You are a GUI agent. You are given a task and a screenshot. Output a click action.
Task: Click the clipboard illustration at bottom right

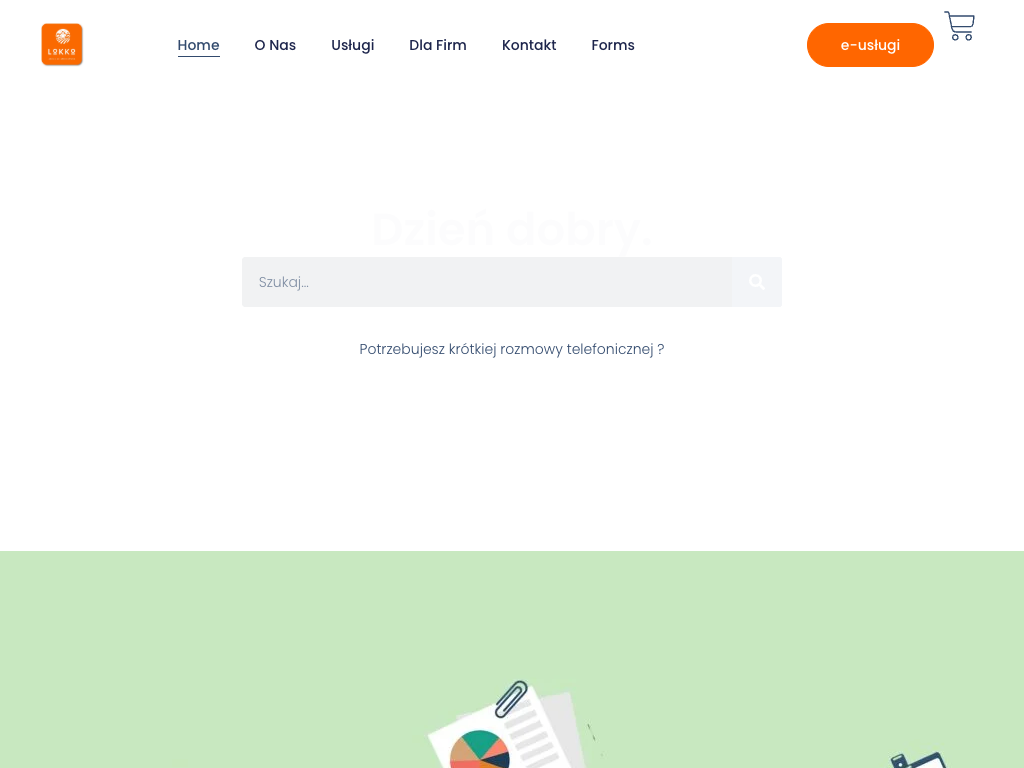pyautogui.click(x=919, y=760)
